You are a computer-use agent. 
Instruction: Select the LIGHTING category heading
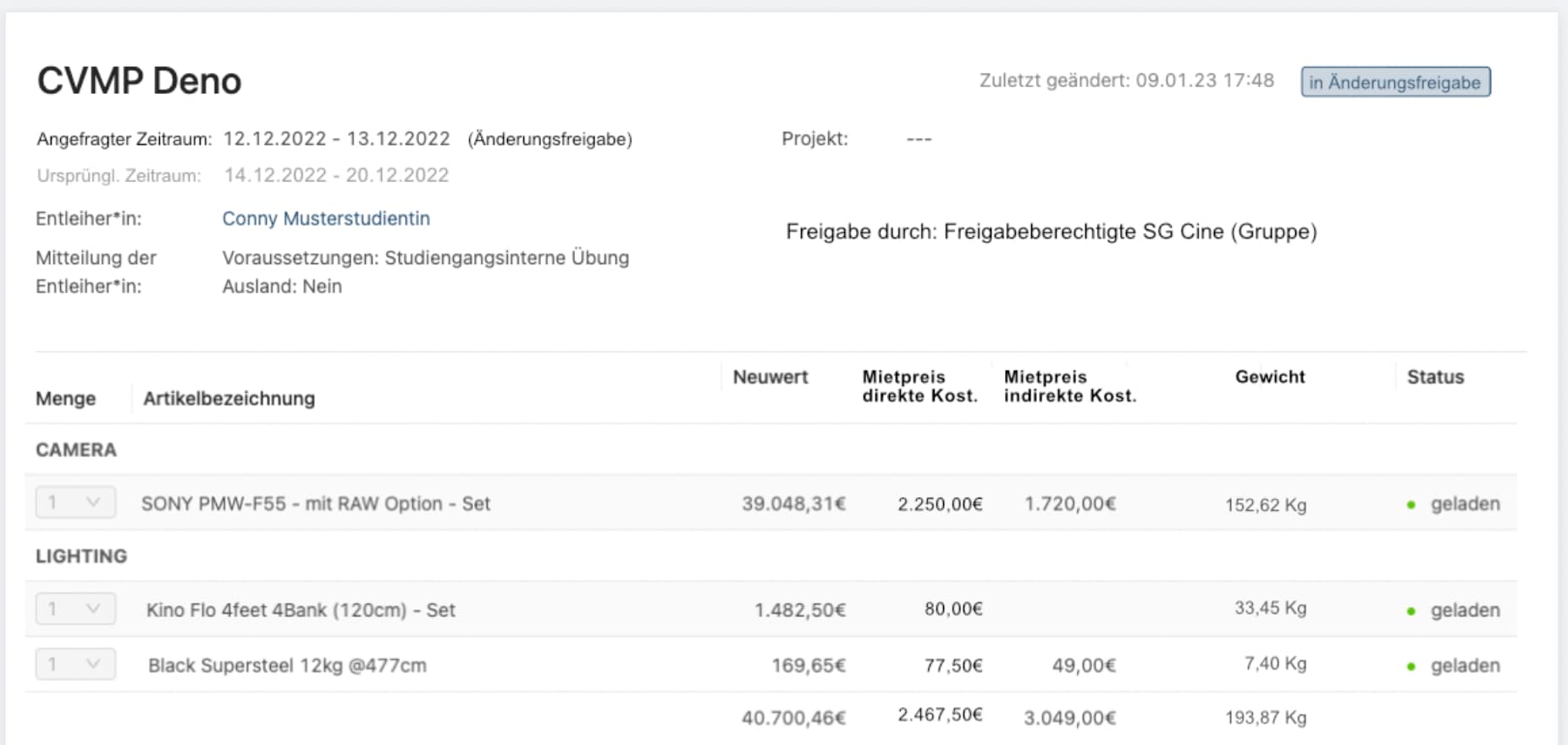click(x=81, y=556)
